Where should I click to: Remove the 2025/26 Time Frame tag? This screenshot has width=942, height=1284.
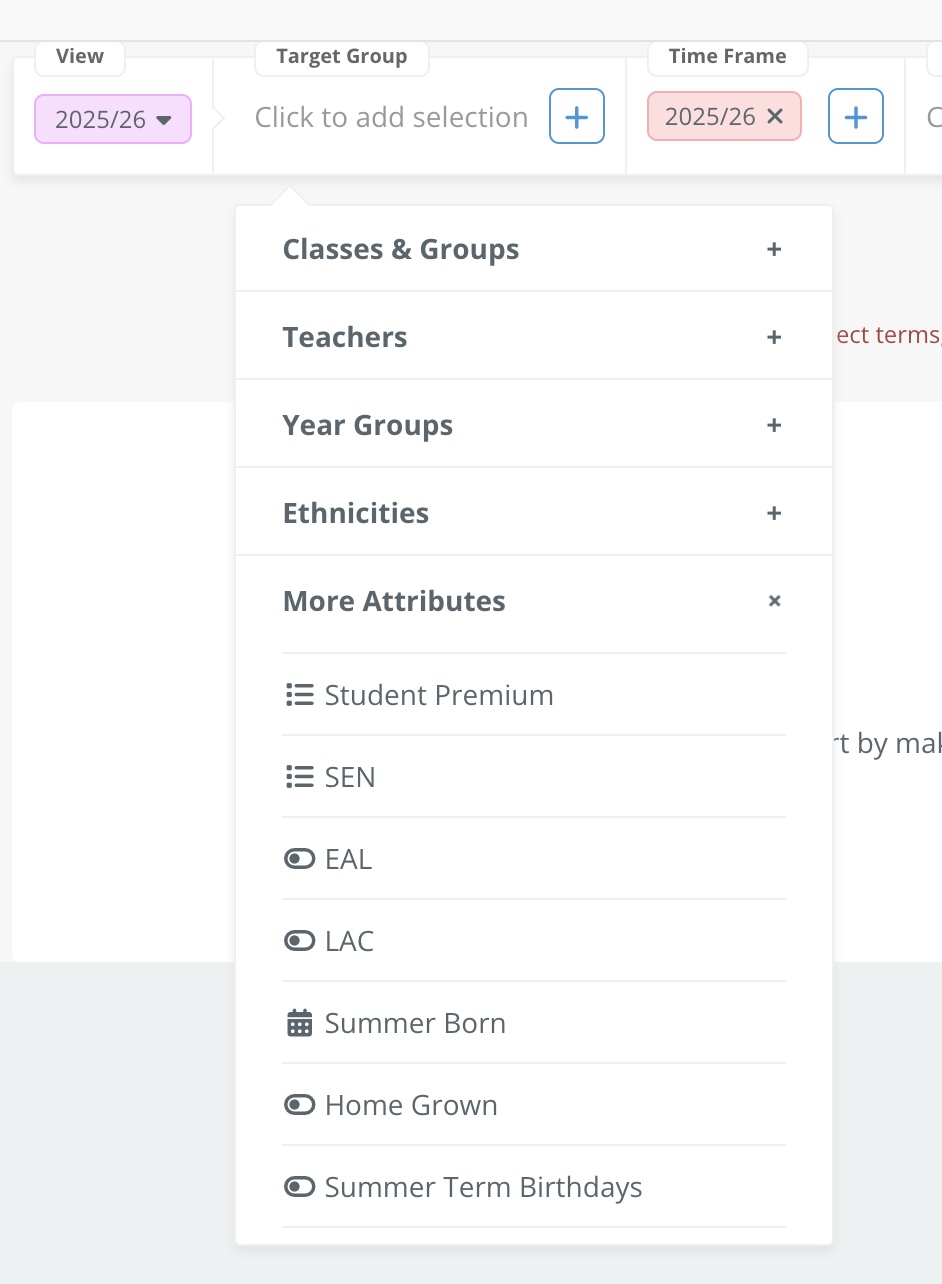[775, 116]
